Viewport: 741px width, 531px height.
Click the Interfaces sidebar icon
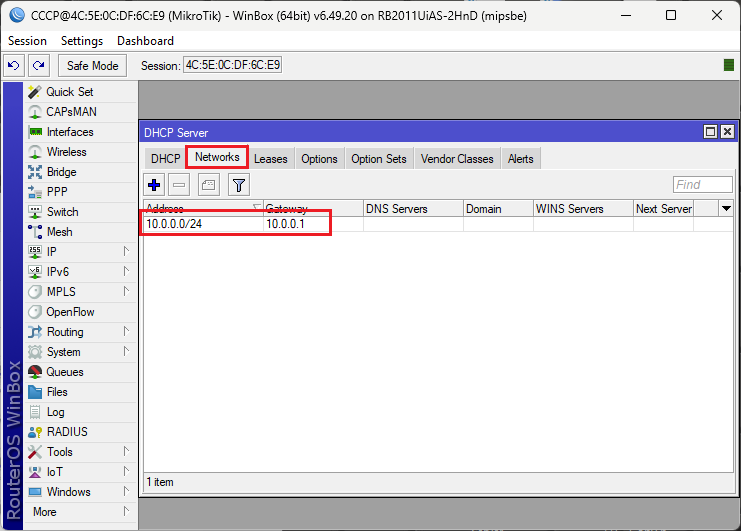34,132
